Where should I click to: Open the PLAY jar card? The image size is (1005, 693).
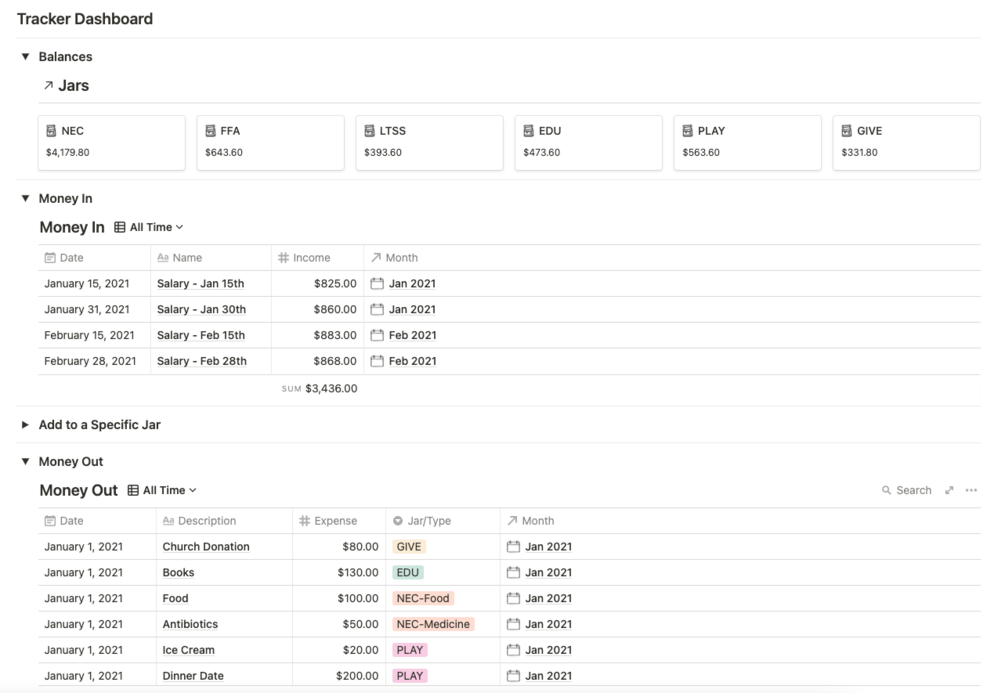coord(747,142)
